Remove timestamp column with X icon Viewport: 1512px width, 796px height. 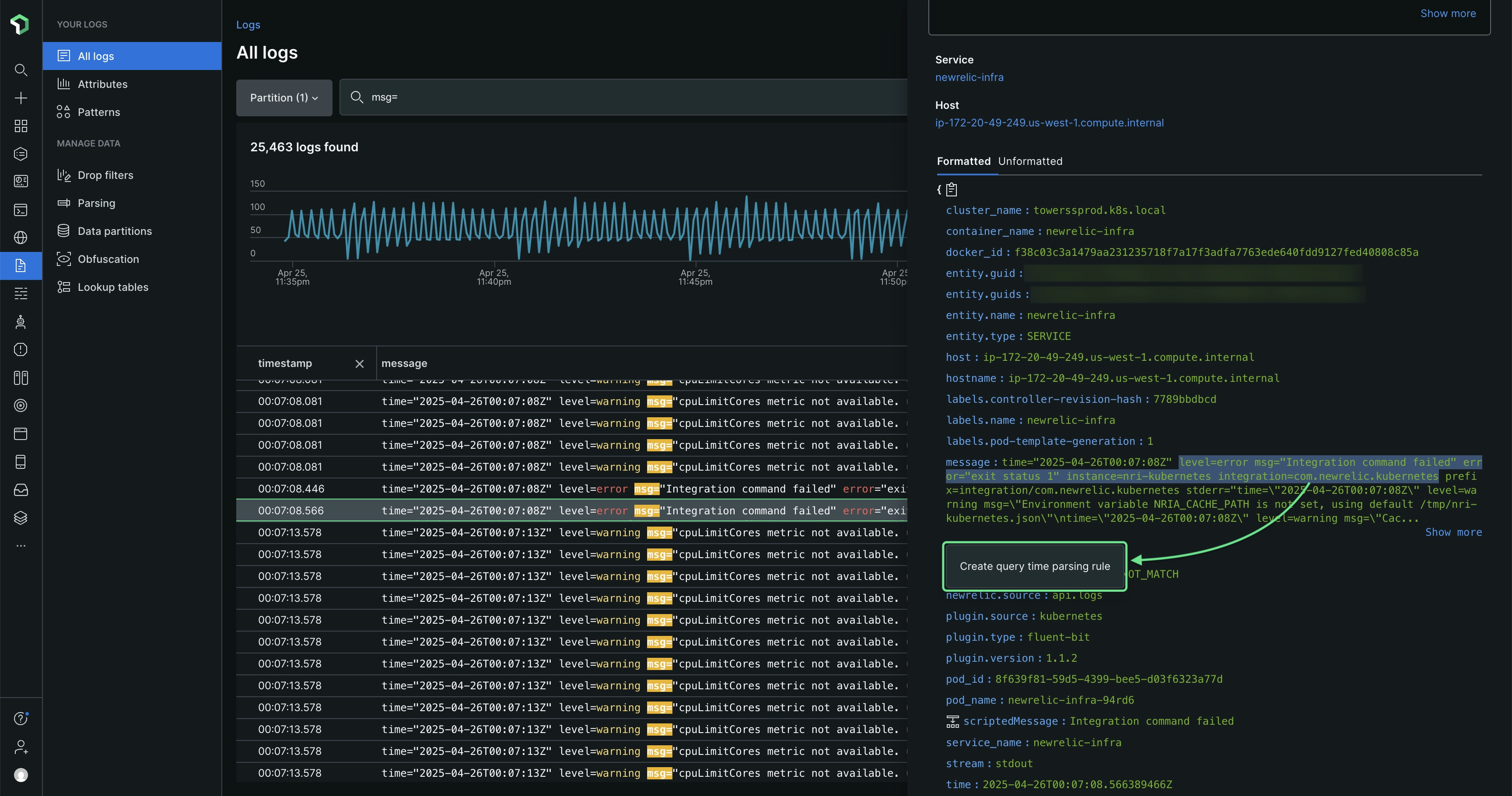359,364
